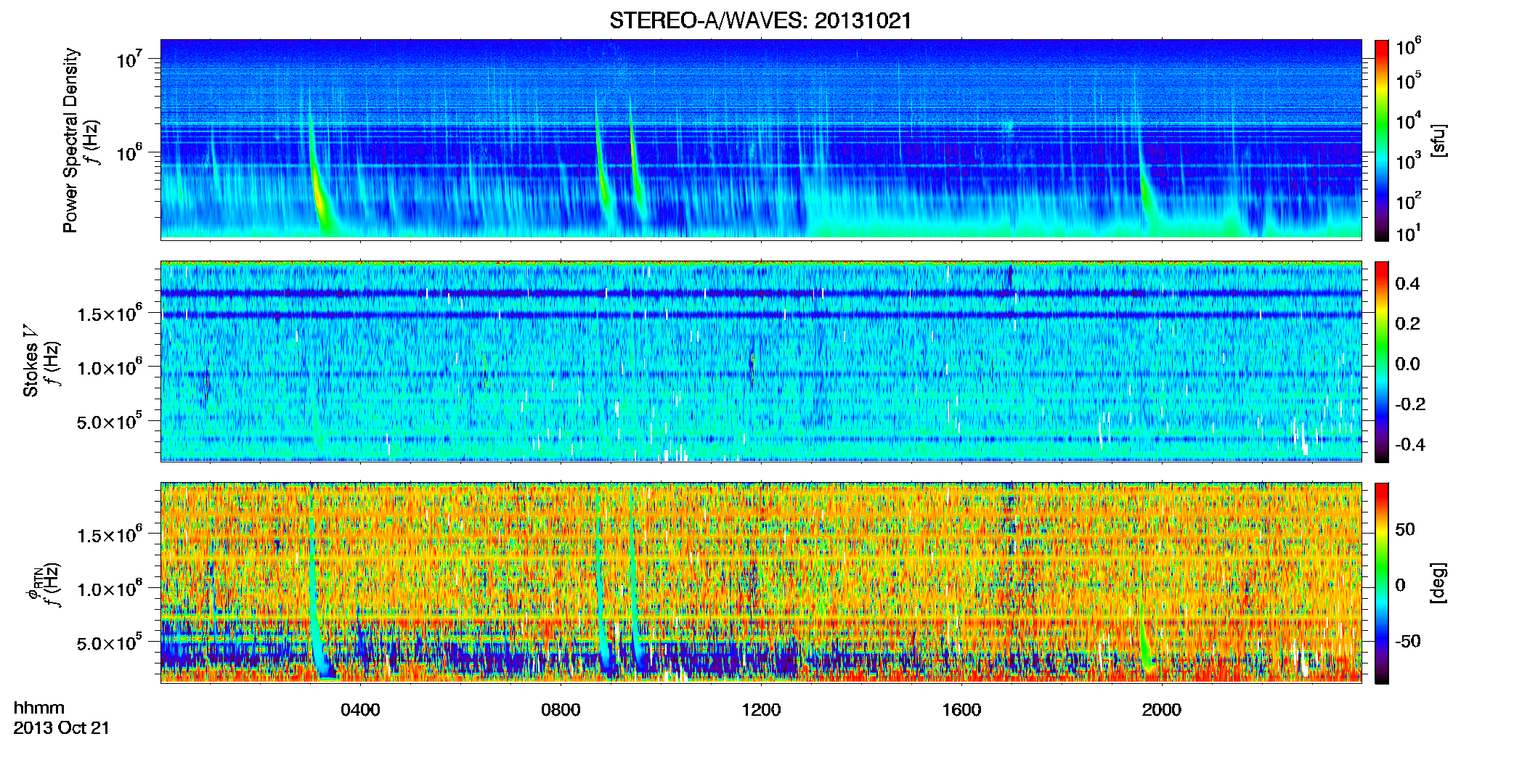Click the -0.4 label on the Stokes V color bar
The image size is (1522, 784).
[x=1410, y=444]
